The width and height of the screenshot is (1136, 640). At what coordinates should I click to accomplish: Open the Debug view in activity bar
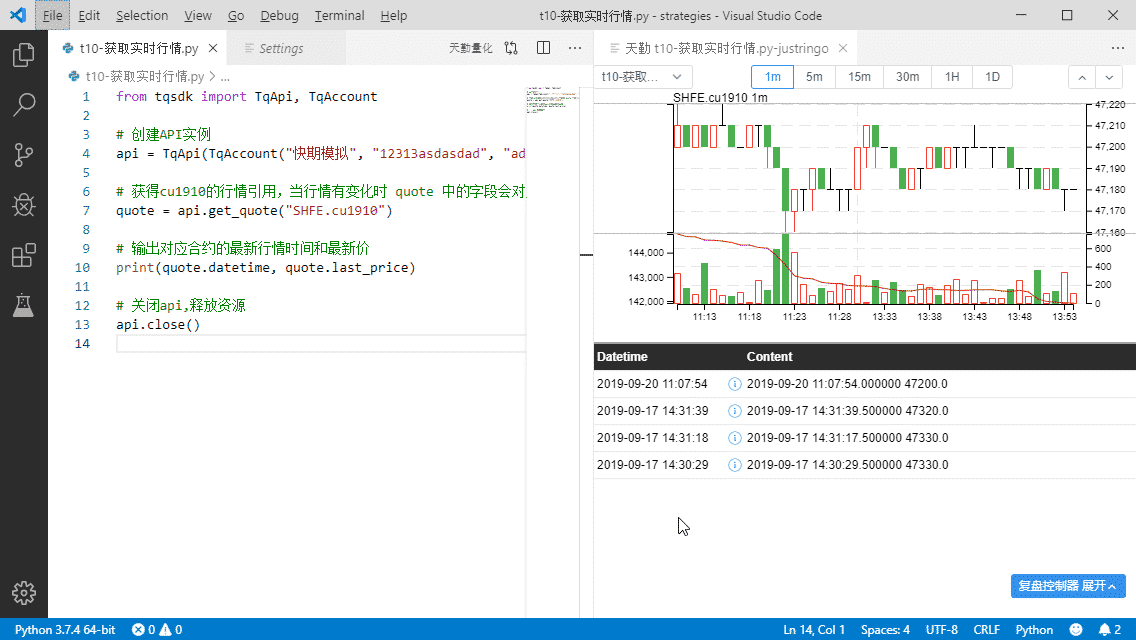[x=23, y=205]
